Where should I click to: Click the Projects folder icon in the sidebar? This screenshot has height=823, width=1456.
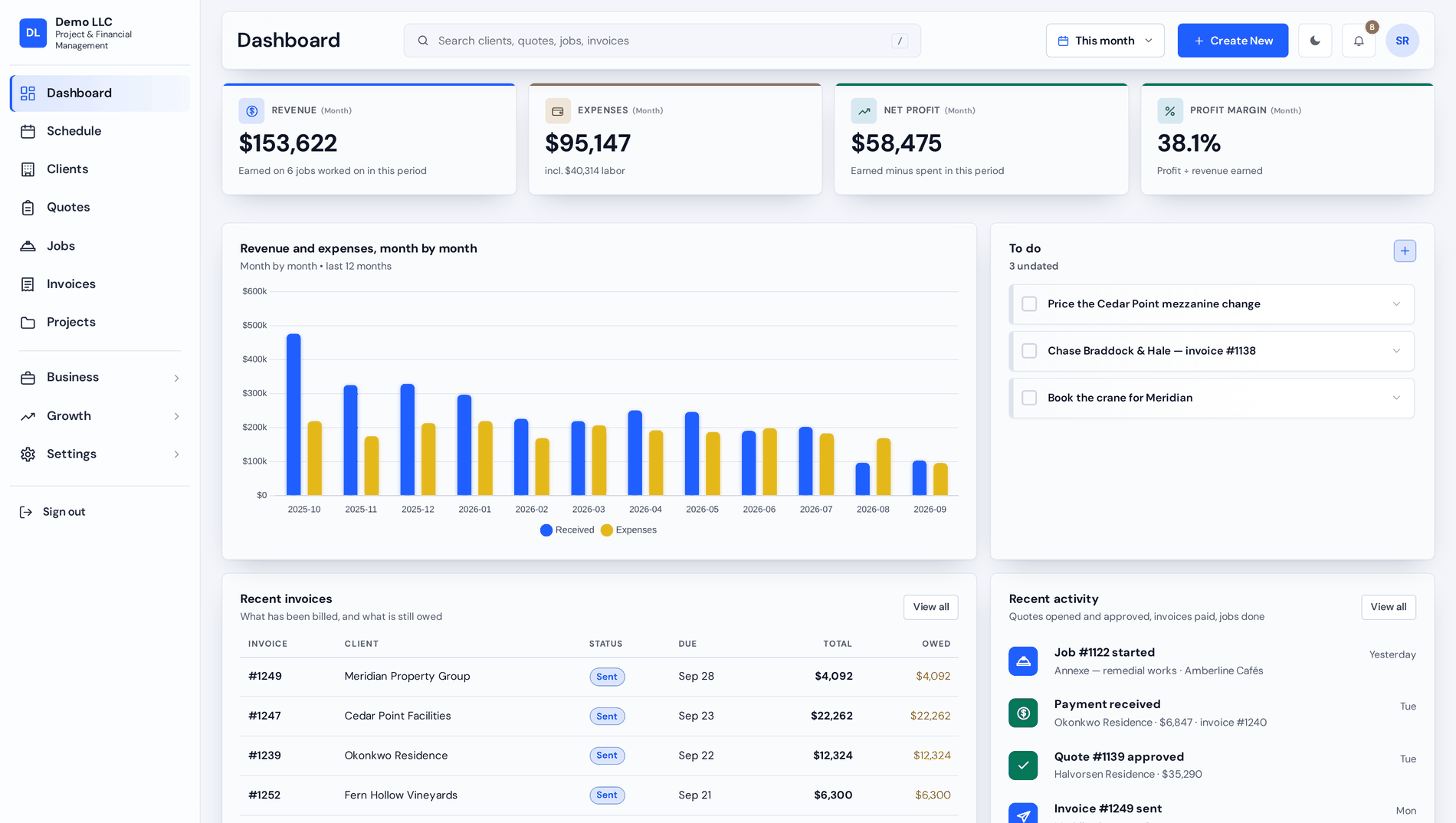click(28, 323)
